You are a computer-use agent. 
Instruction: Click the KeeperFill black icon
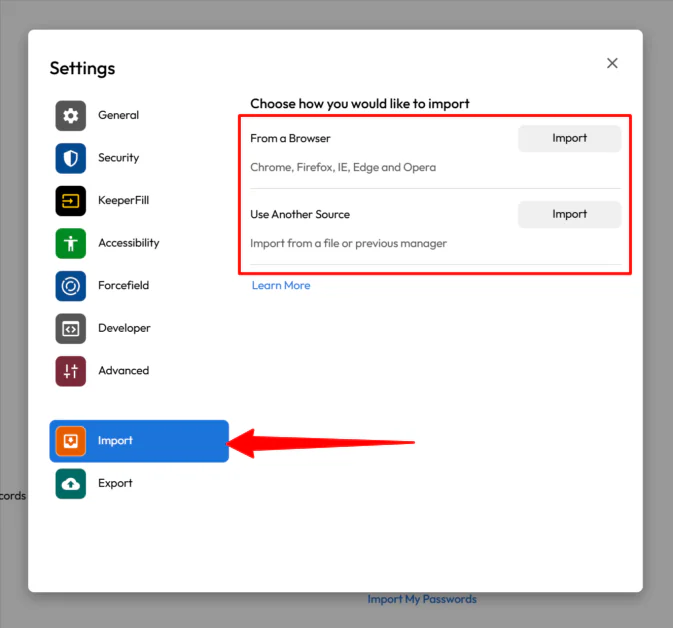pos(70,200)
